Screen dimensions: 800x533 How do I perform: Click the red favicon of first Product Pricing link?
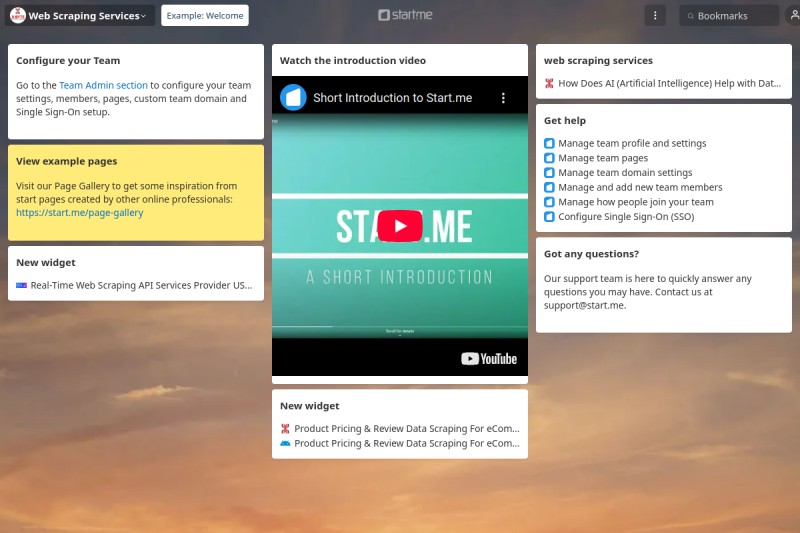(x=285, y=428)
